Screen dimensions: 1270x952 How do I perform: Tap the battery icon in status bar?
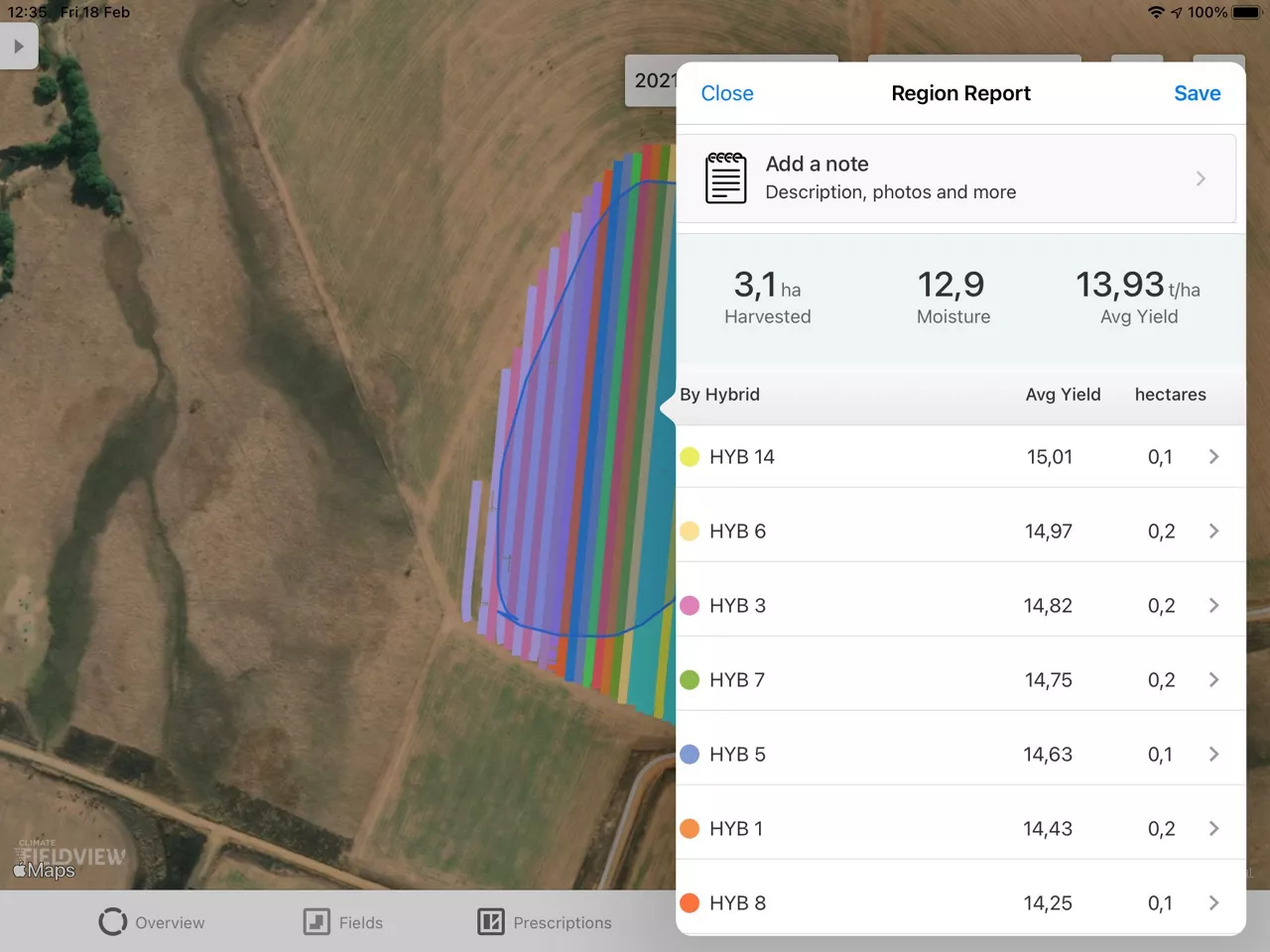[1245, 13]
